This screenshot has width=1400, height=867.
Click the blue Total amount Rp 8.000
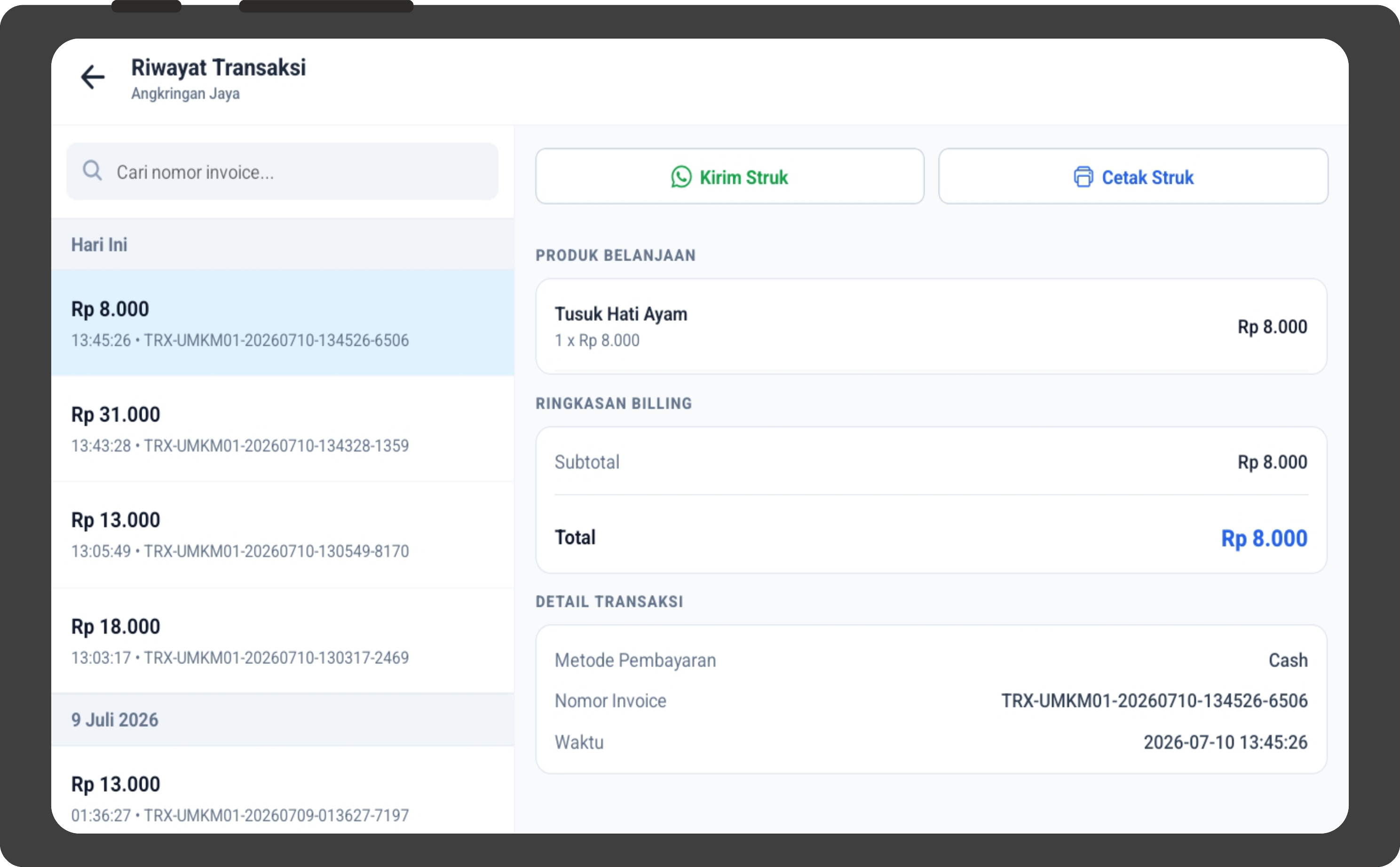tap(1264, 539)
